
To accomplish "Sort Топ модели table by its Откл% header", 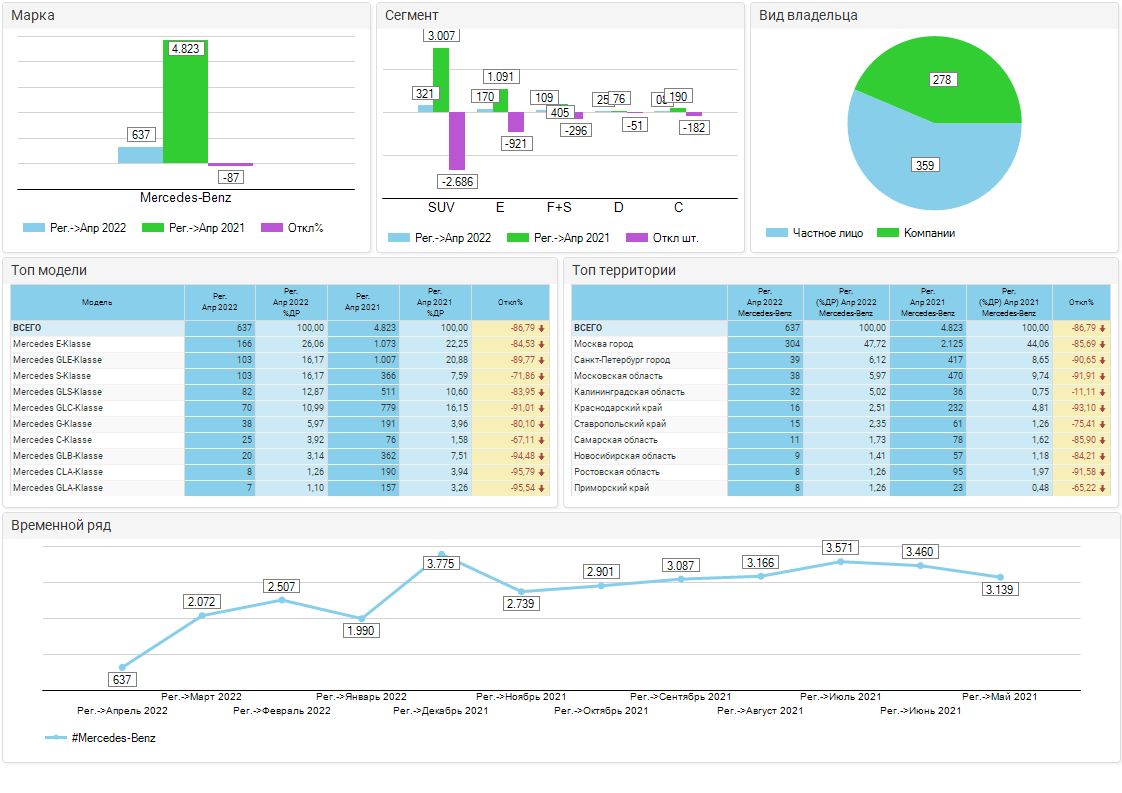I will (511, 302).
